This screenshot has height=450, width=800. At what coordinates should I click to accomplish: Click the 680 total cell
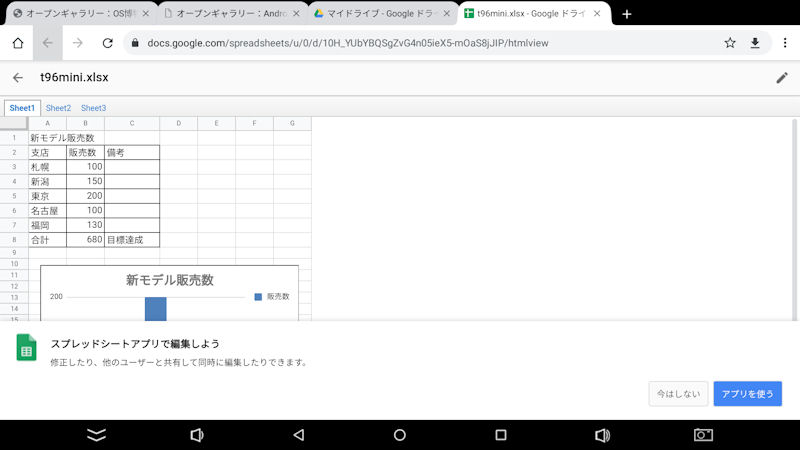click(85, 240)
